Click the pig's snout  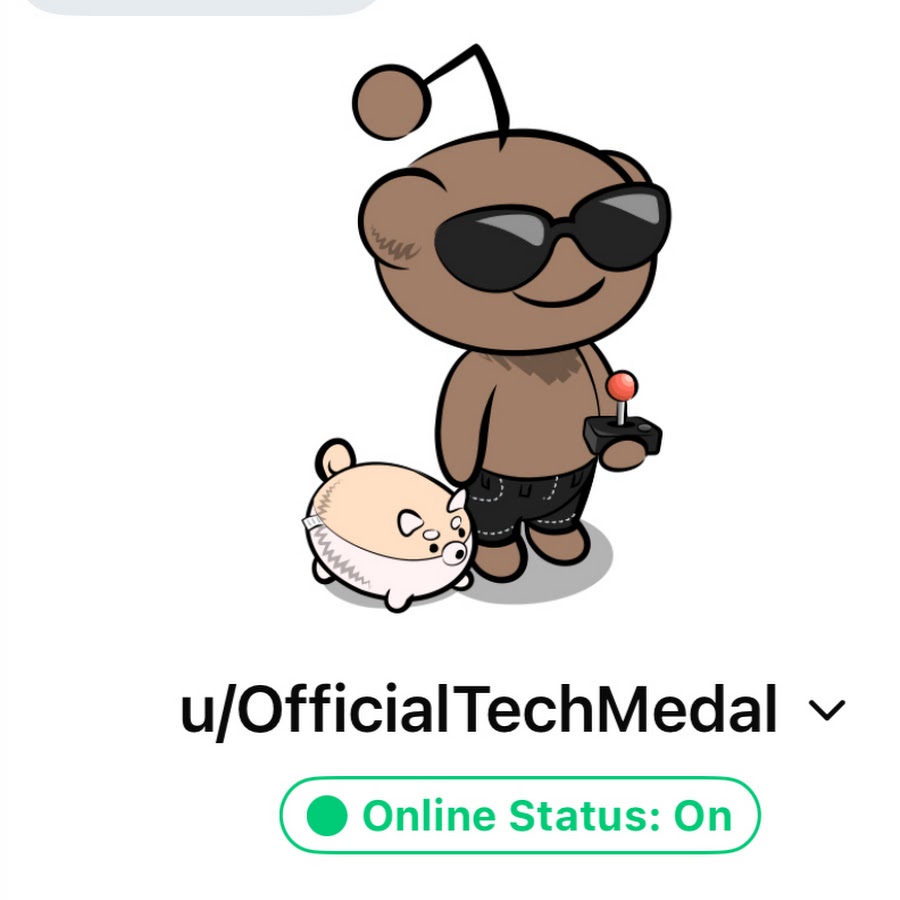point(457,552)
